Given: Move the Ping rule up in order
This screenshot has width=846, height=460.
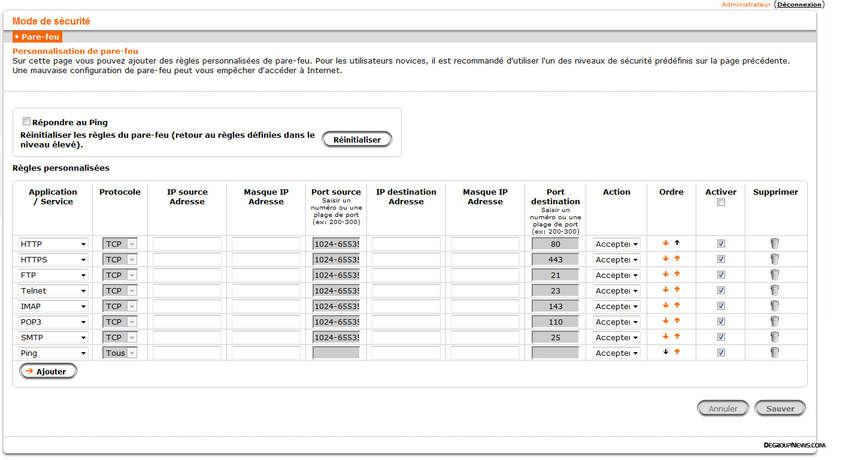Looking at the screenshot, I should 677,353.
